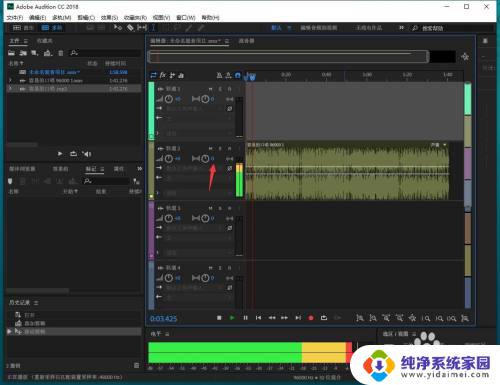This screenshot has height=385, width=500.
Task: Click the red Record button
Action: (x=311, y=318)
